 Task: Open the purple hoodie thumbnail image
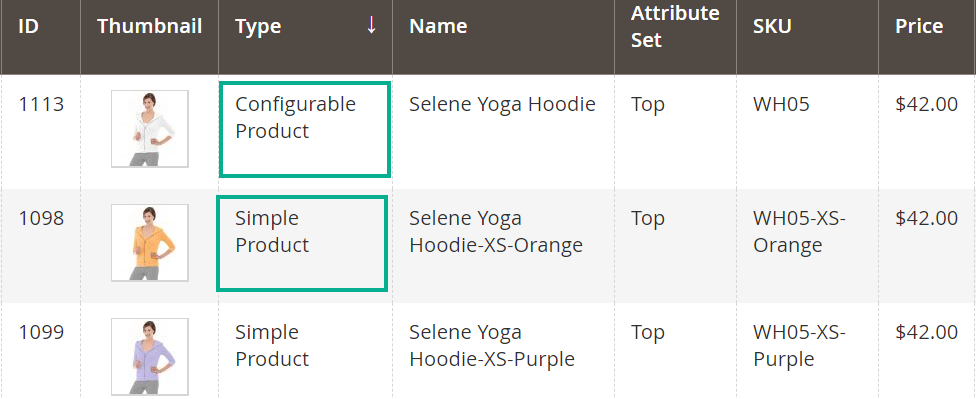coord(150,357)
